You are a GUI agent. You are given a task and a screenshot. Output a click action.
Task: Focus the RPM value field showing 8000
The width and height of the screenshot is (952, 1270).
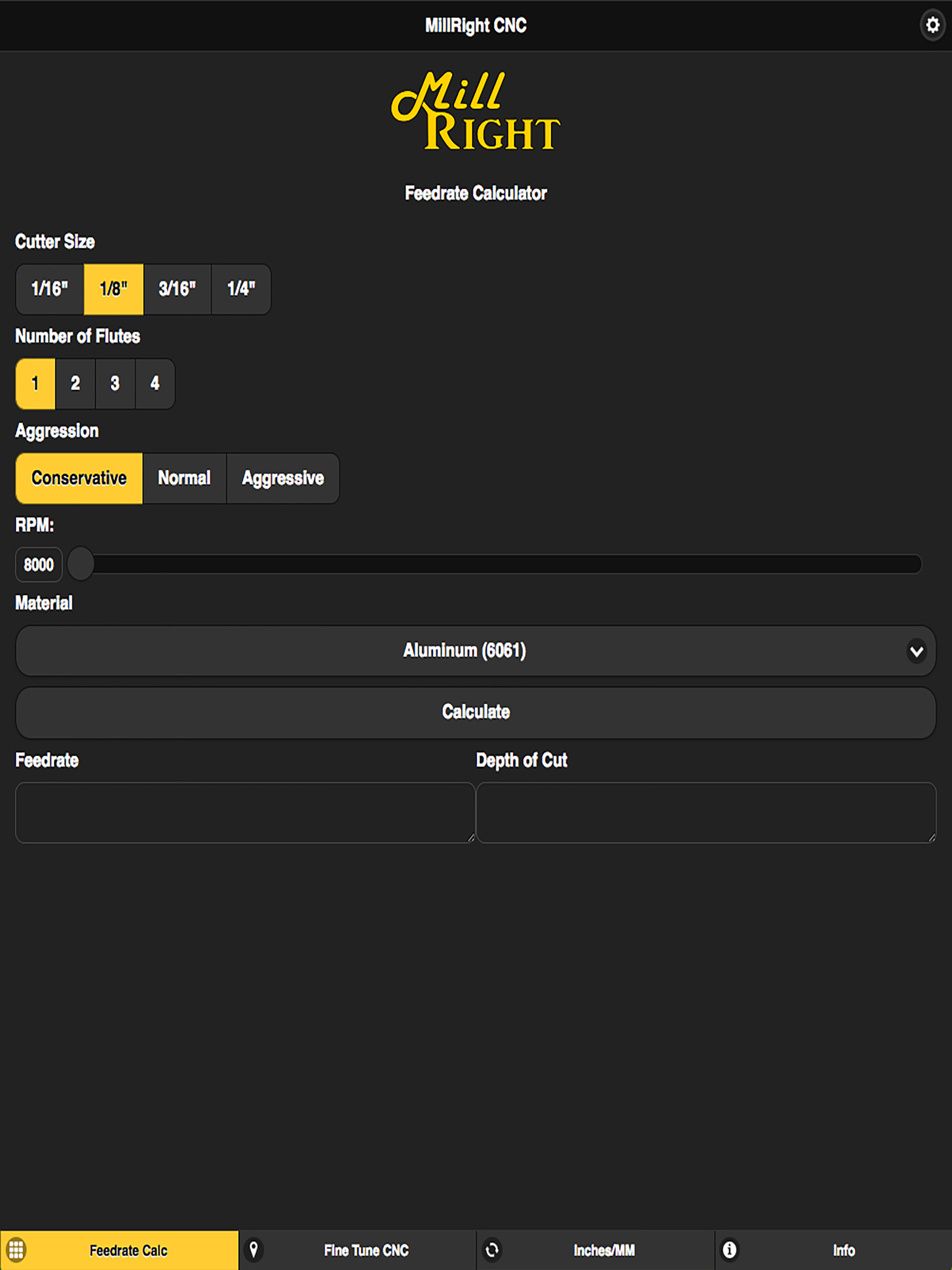[39, 564]
